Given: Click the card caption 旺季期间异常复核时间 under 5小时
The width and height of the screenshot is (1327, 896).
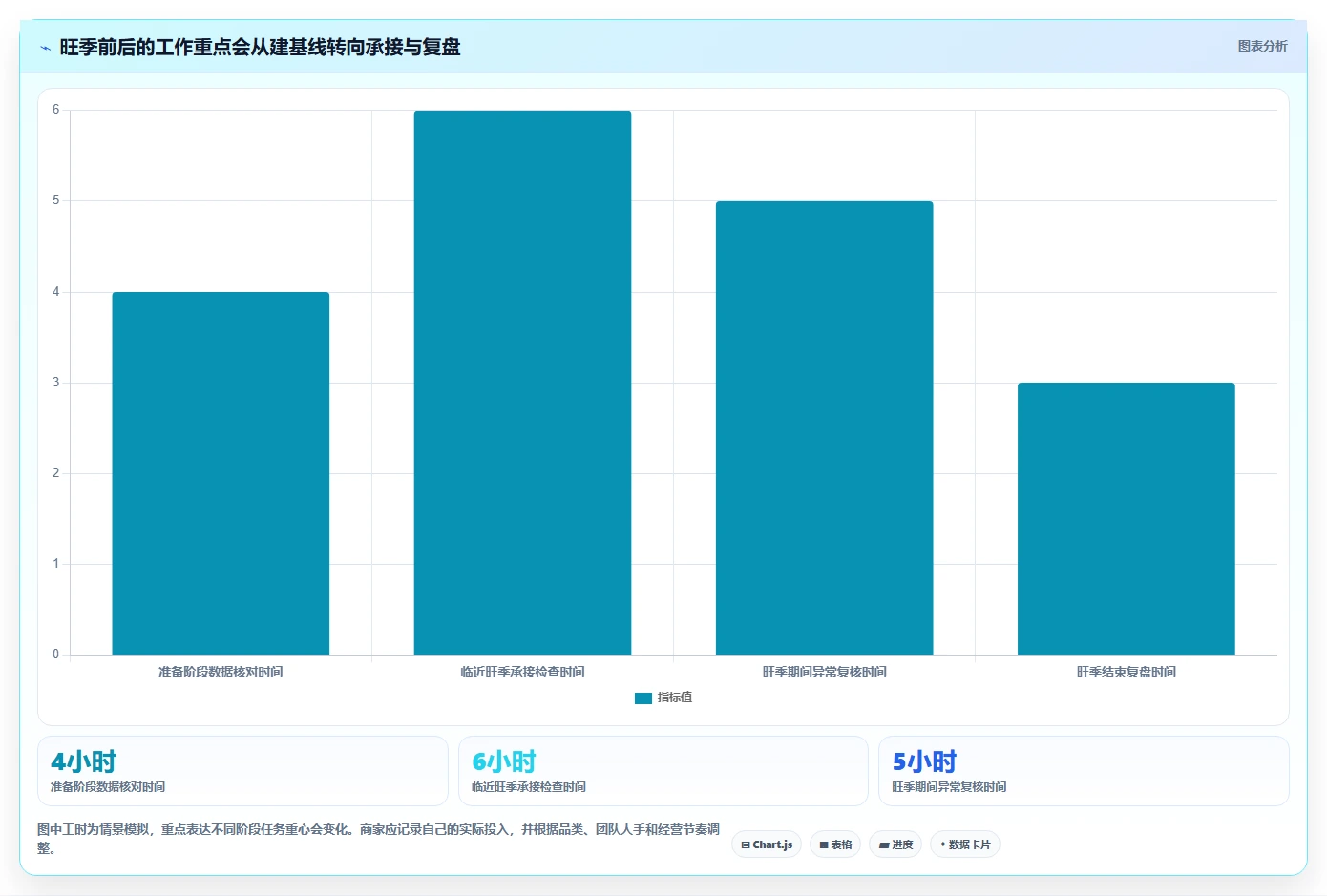Looking at the screenshot, I should coord(950,787).
